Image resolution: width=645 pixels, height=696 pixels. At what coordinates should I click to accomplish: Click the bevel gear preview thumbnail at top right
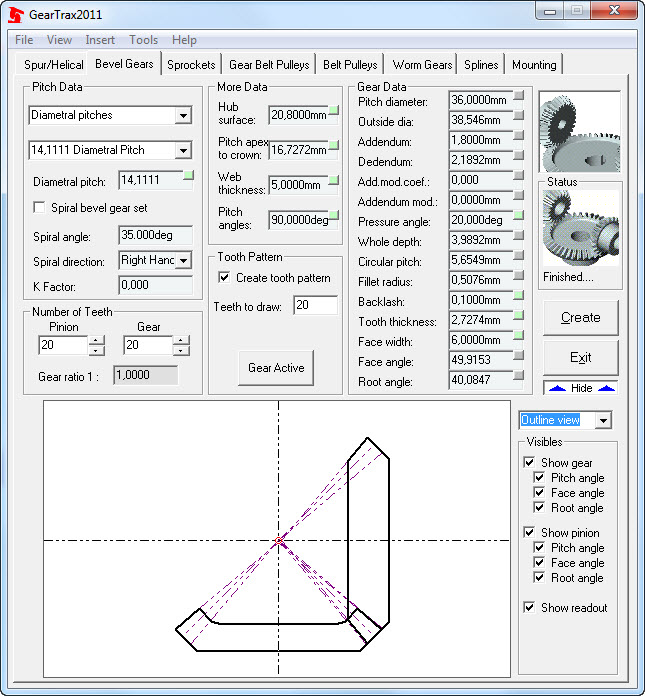pyautogui.click(x=579, y=132)
